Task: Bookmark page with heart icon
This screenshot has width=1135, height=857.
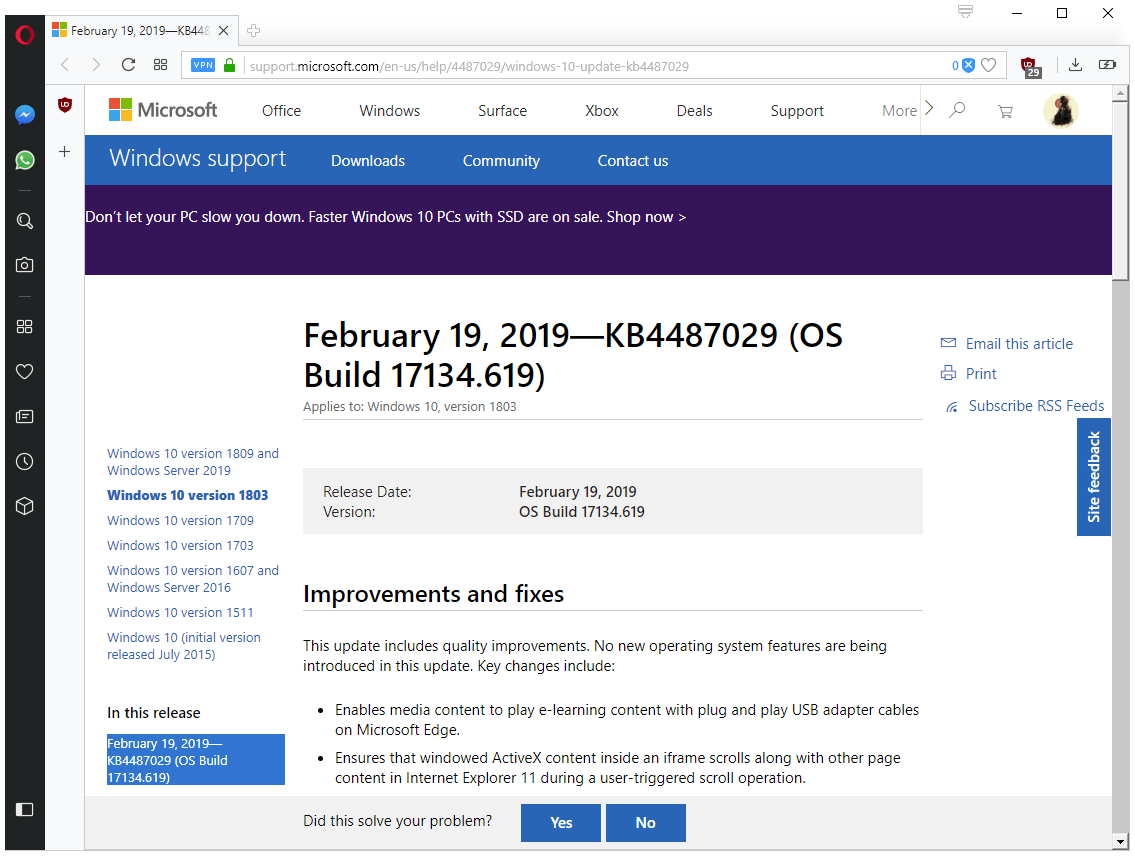Action: tap(989, 65)
